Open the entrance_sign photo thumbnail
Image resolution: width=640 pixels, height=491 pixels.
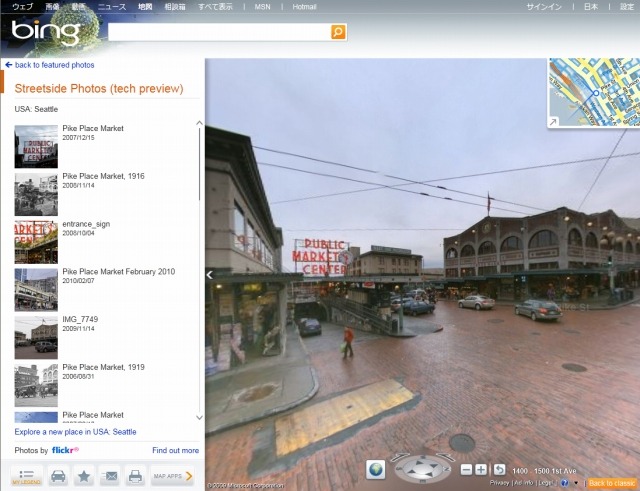point(36,242)
